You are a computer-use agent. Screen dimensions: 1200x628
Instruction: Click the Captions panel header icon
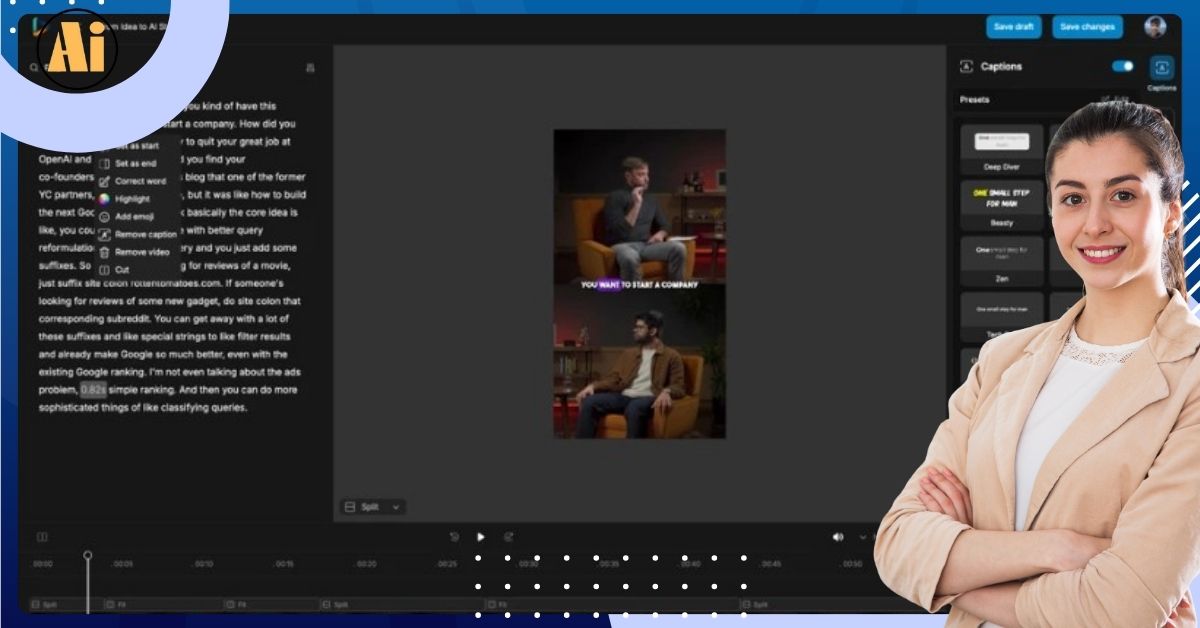966,66
